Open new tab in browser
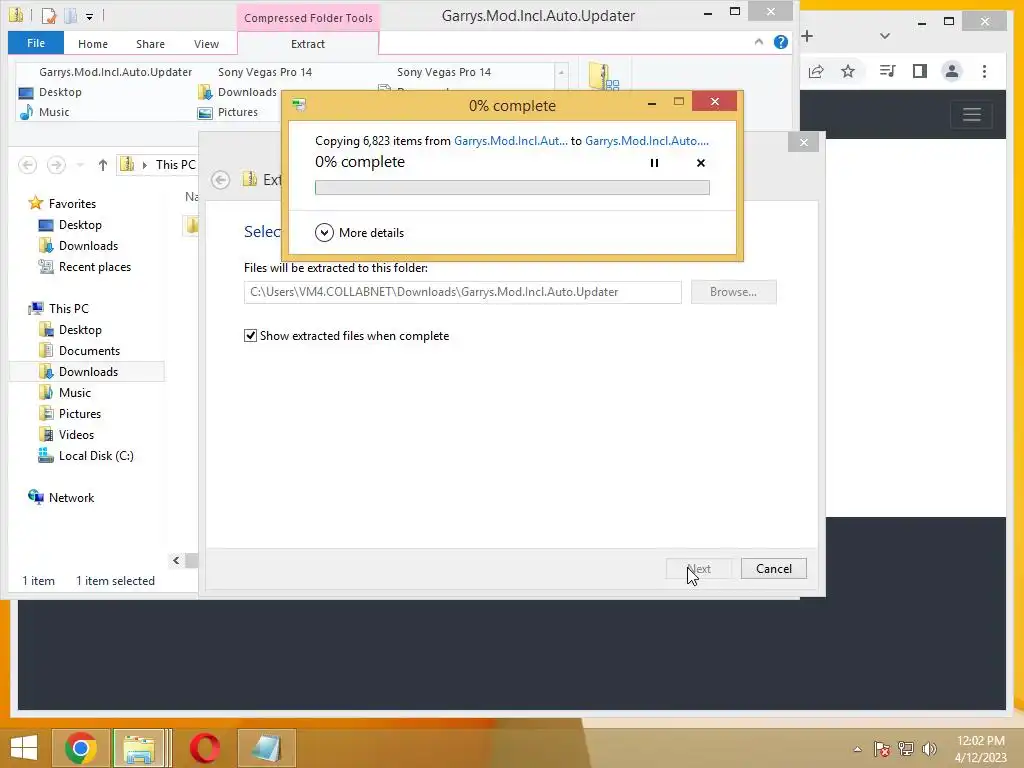1024x768 pixels. [807, 36]
